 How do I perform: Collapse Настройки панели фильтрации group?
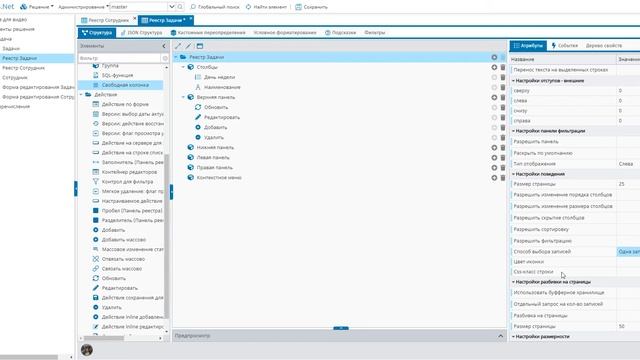(x=513, y=131)
